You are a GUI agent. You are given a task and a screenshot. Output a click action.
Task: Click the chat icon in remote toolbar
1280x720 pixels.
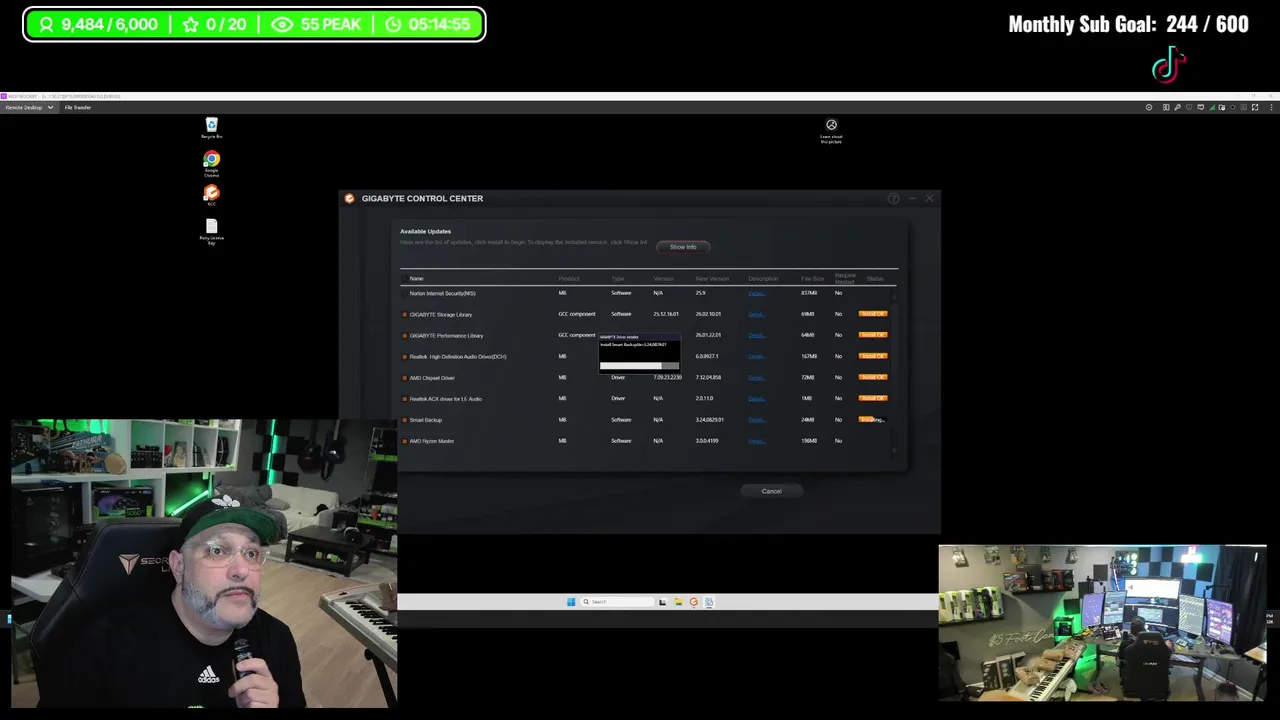click(1200, 107)
